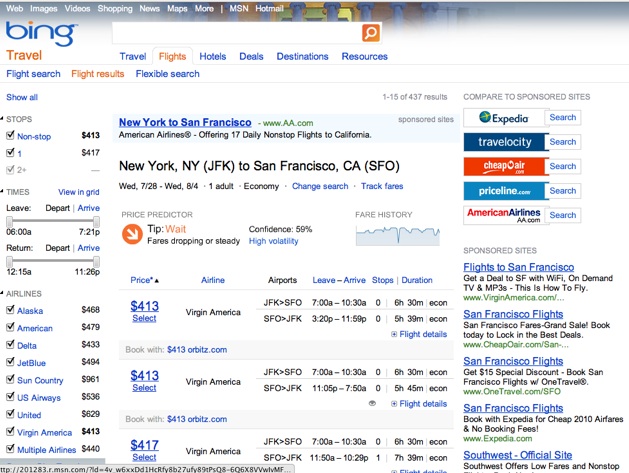Click the Travelocity logo
This screenshot has width=629, height=473.
click(x=504, y=142)
